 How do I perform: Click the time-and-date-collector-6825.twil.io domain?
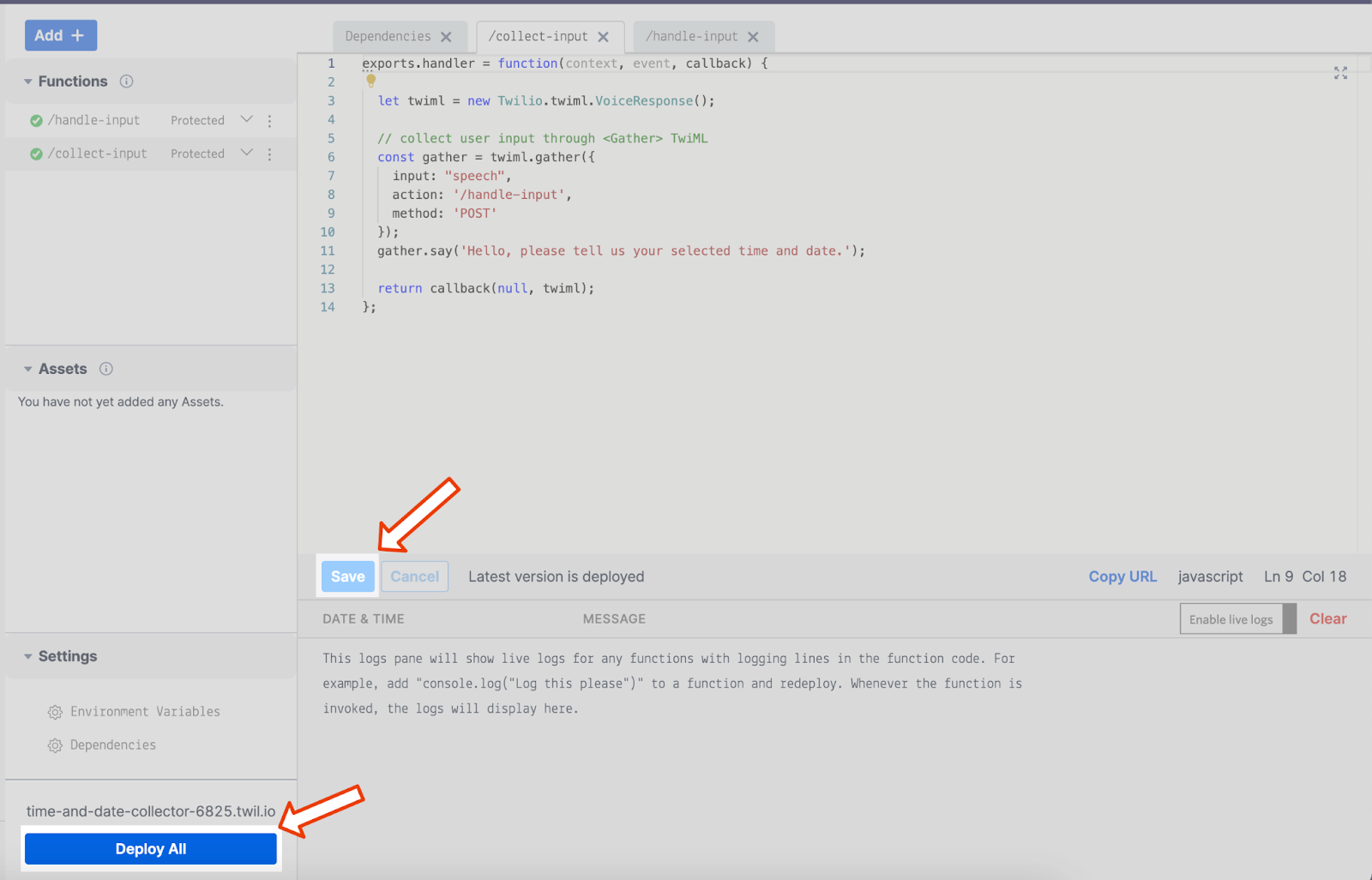(x=151, y=811)
